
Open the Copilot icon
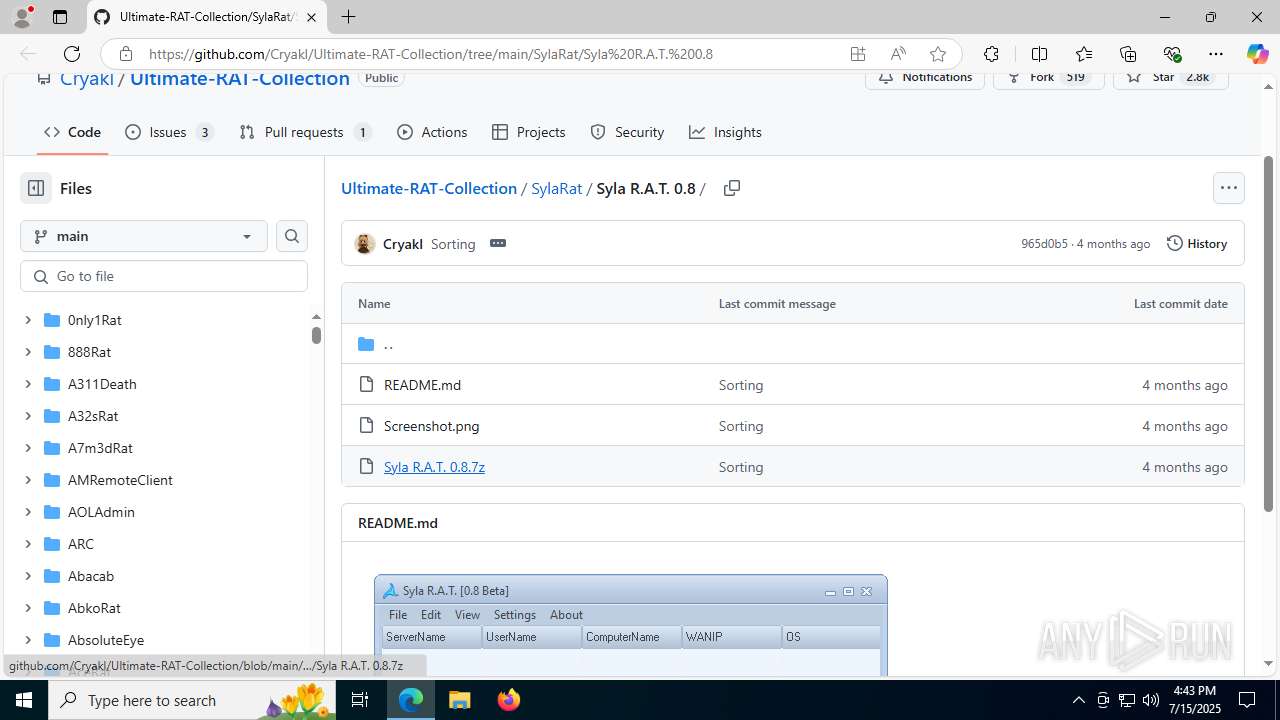pos(1257,54)
